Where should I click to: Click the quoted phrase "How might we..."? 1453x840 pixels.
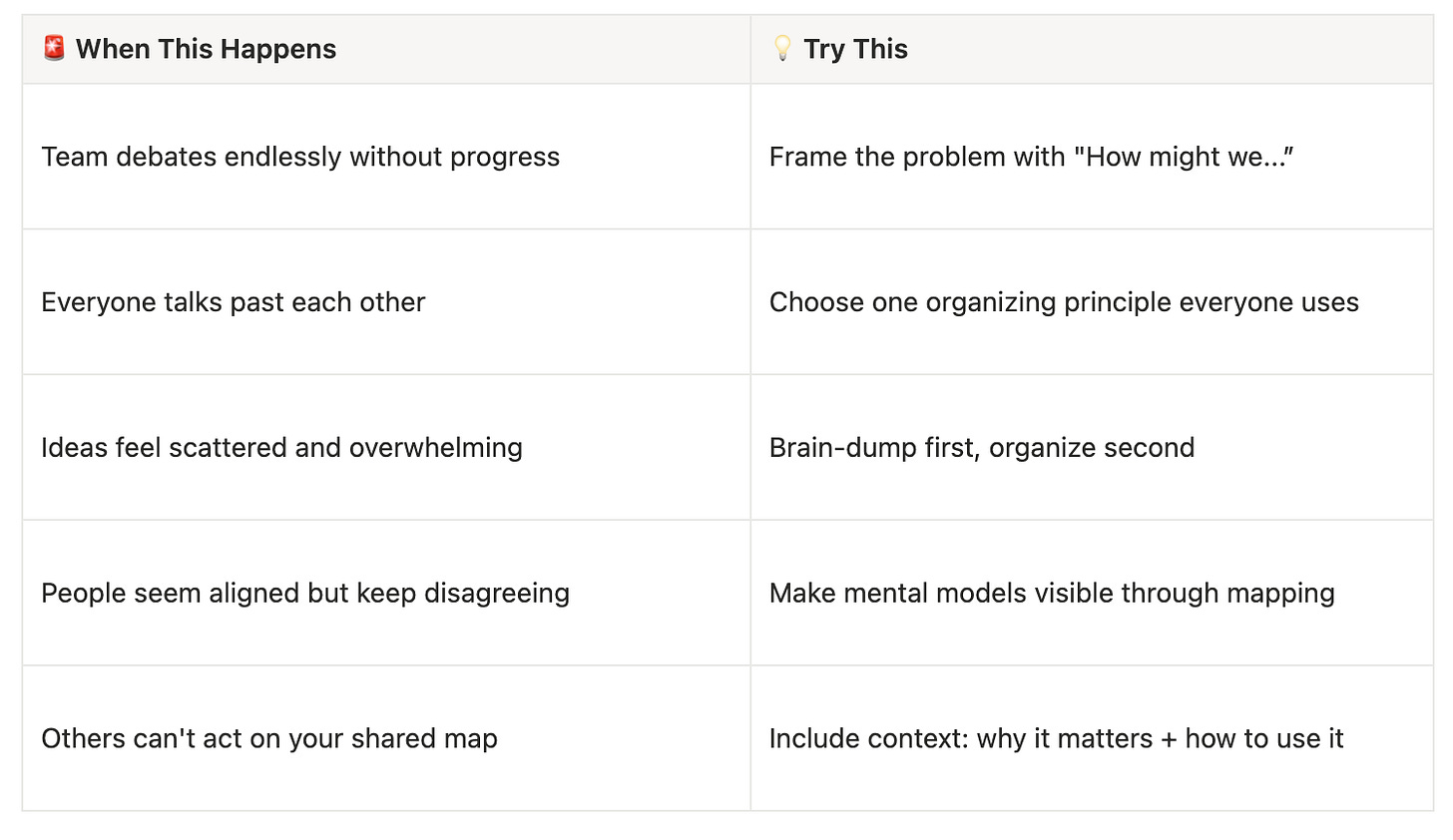click(1184, 157)
